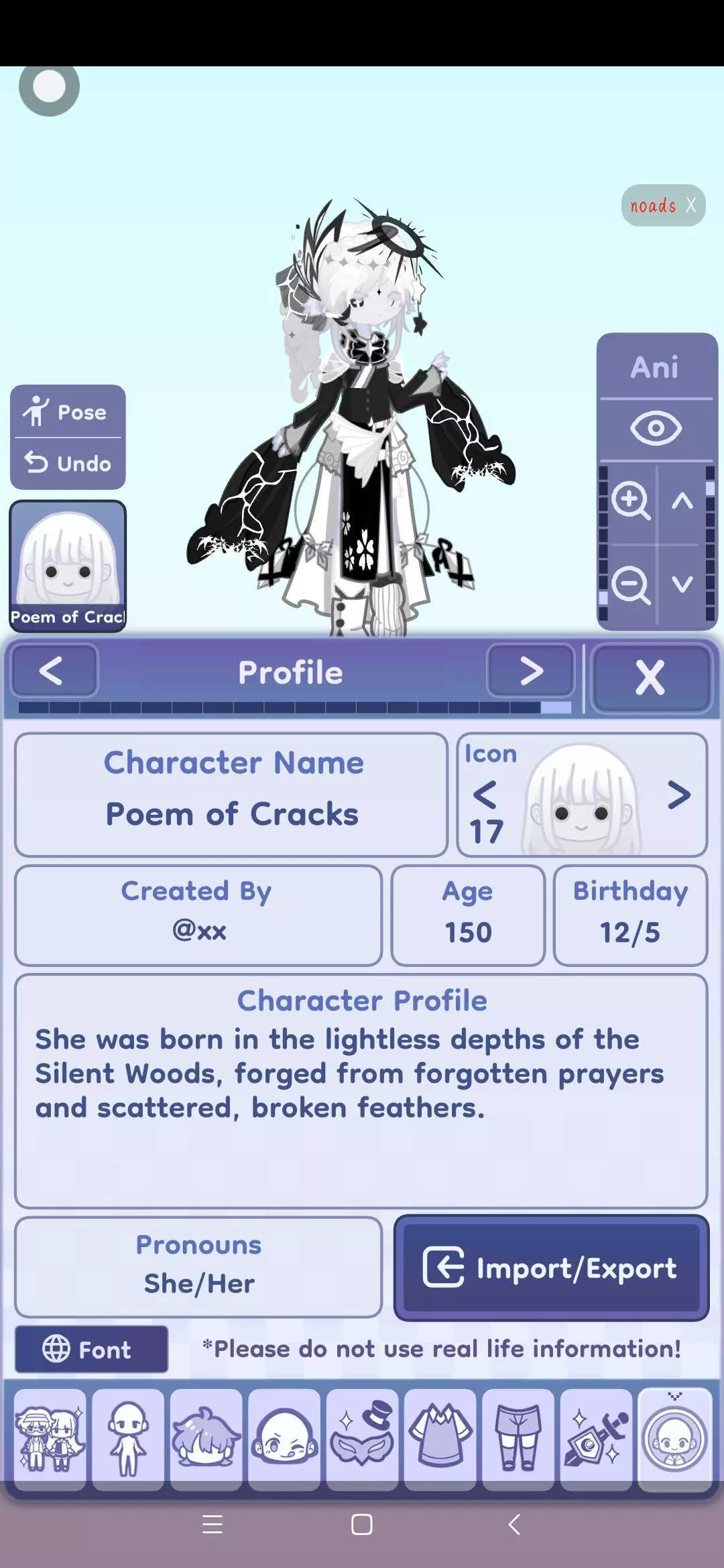Select the body base tab icon
The image size is (724, 1568).
click(128, 1439)
